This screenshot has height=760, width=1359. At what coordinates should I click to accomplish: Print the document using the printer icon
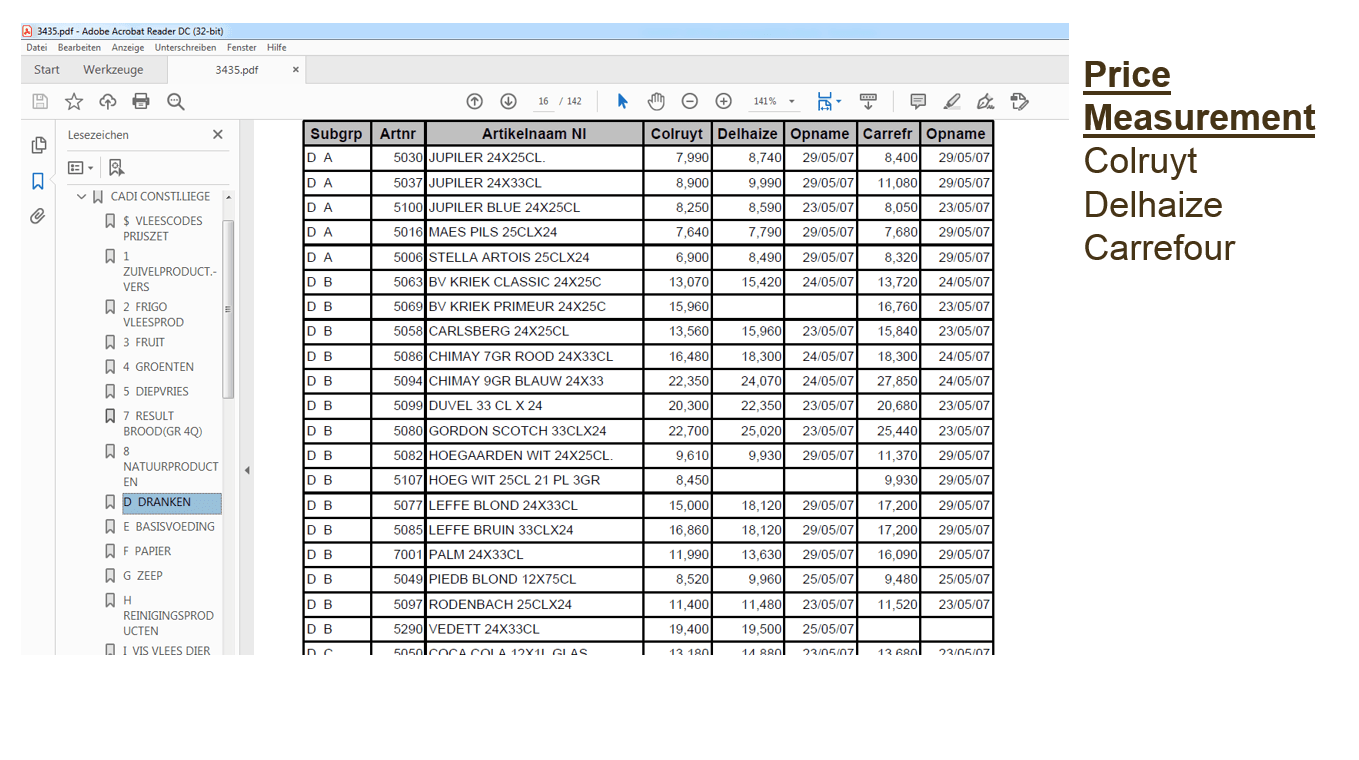[139, 100]
